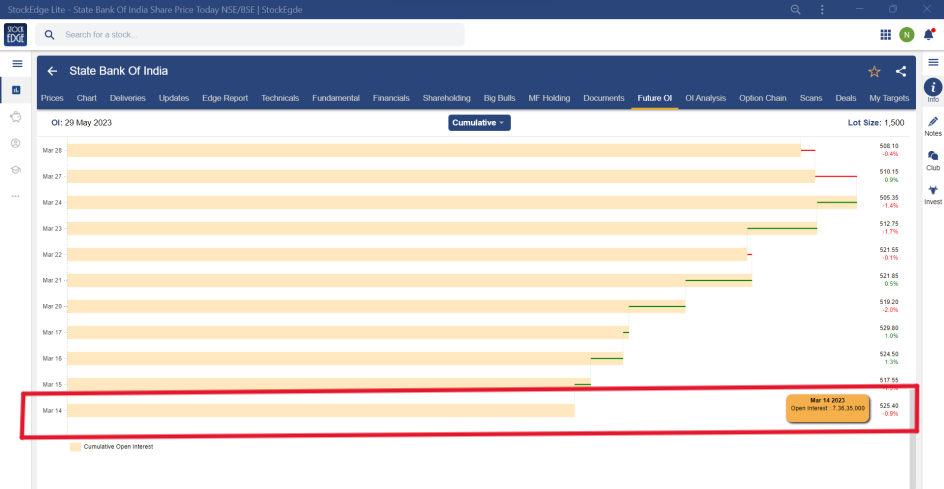Image resolution: width=944 pixels, height=489 pixels.
Task: Open the apps grid menu
Action: (885, 34)
